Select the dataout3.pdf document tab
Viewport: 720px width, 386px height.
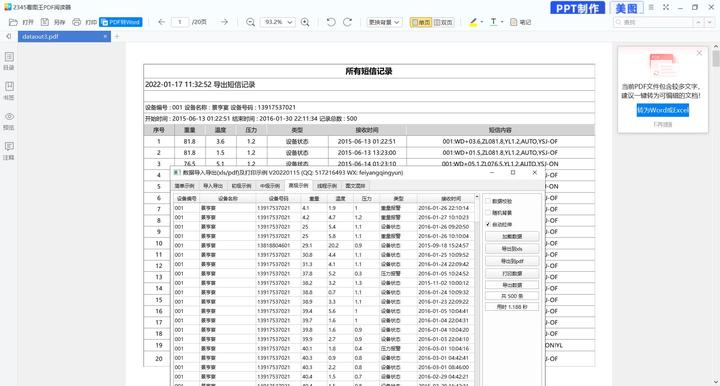pyautogui.click(x=64, y=36)
